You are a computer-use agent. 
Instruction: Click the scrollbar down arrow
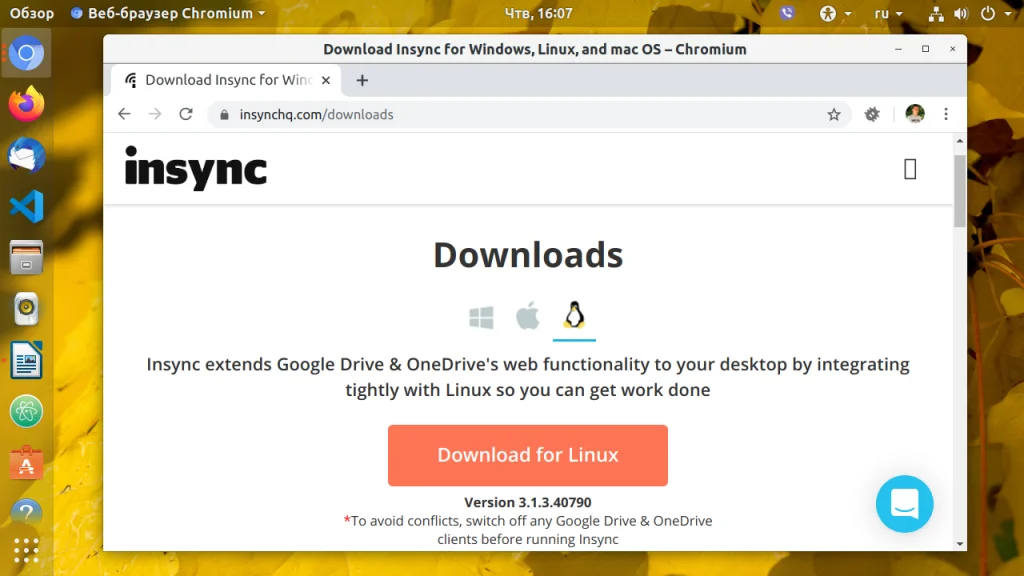point(959,543)
